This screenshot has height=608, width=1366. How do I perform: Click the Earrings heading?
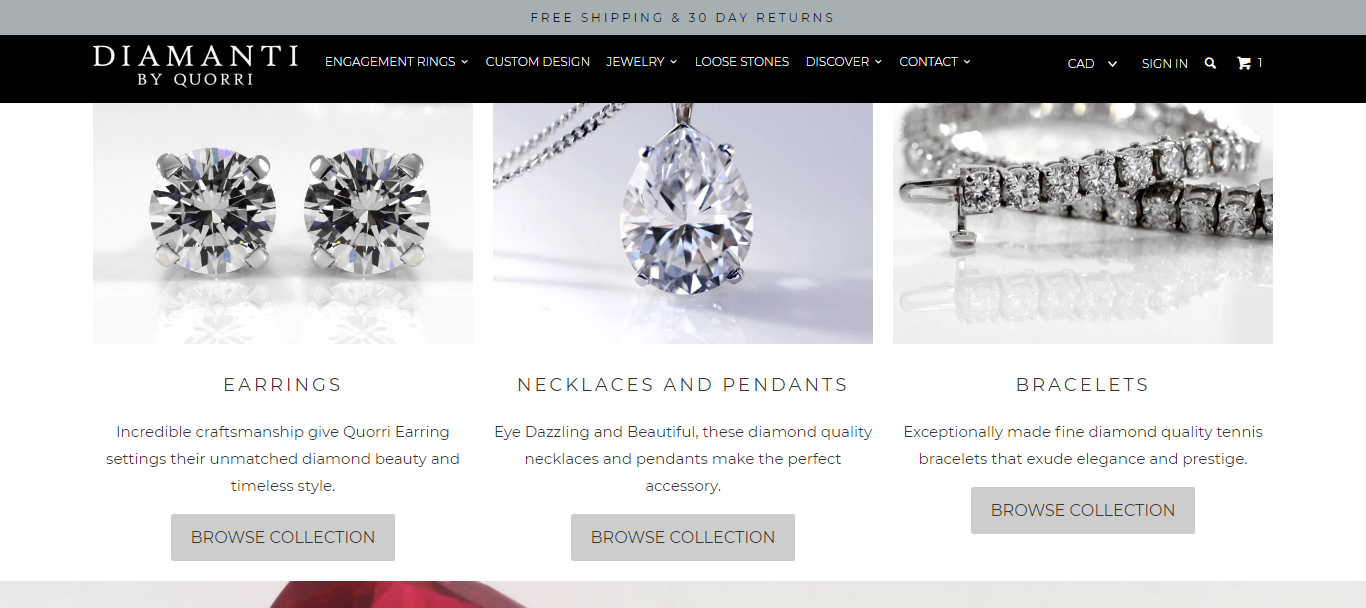click(283, 384)
